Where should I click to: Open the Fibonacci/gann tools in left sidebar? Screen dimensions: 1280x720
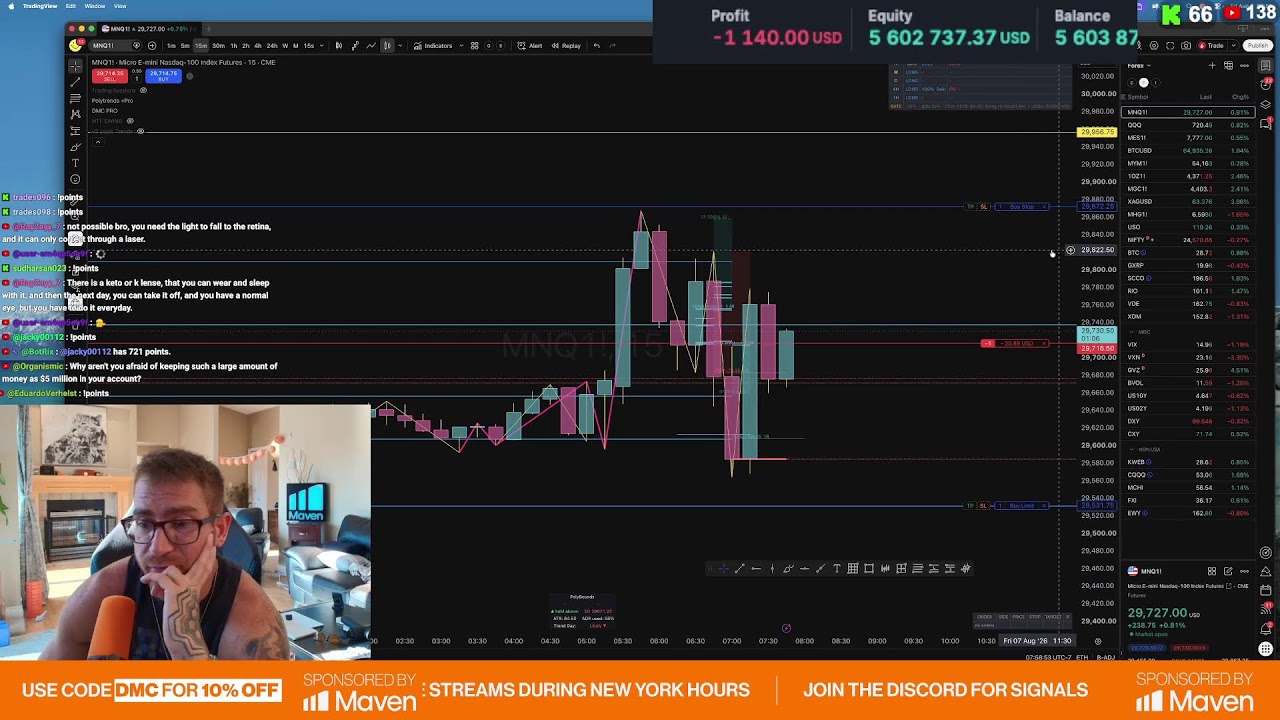pos(75,99)
